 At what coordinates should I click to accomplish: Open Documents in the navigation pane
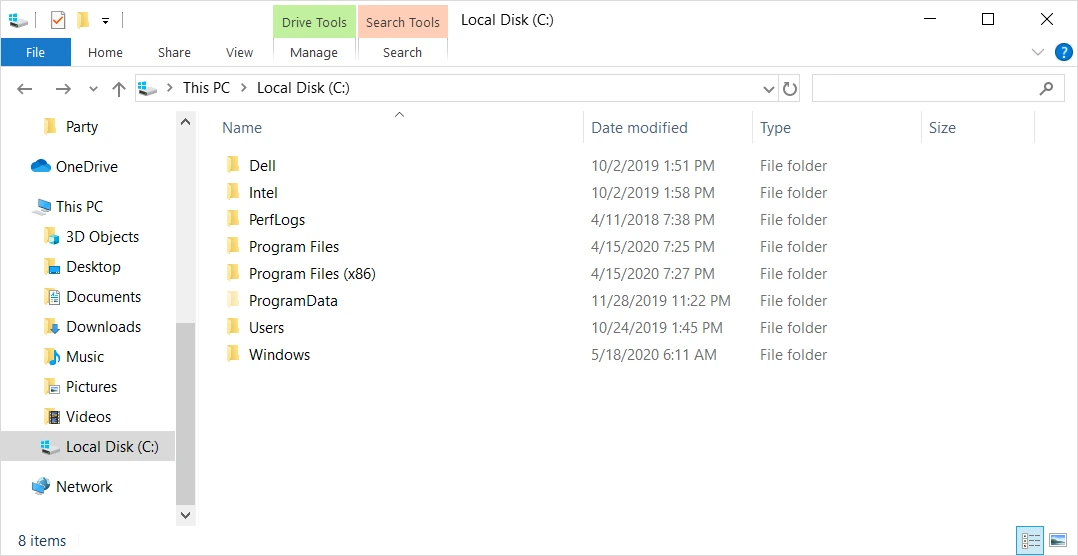(x=103, y=297)
